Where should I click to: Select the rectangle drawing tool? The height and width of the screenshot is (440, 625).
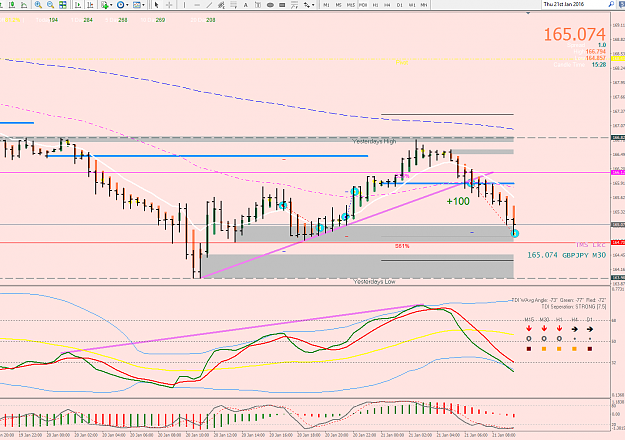tap(282, 5)
